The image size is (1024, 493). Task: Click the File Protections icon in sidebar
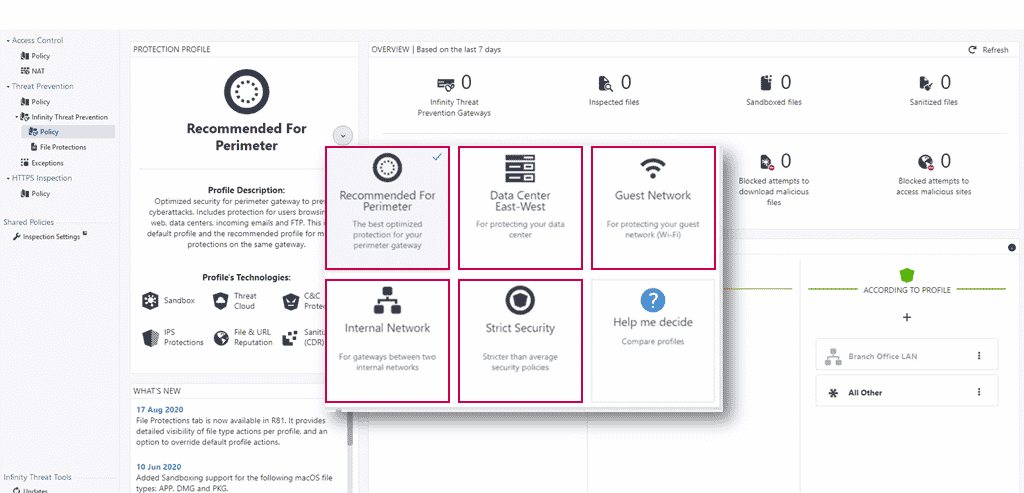(34, 148)
